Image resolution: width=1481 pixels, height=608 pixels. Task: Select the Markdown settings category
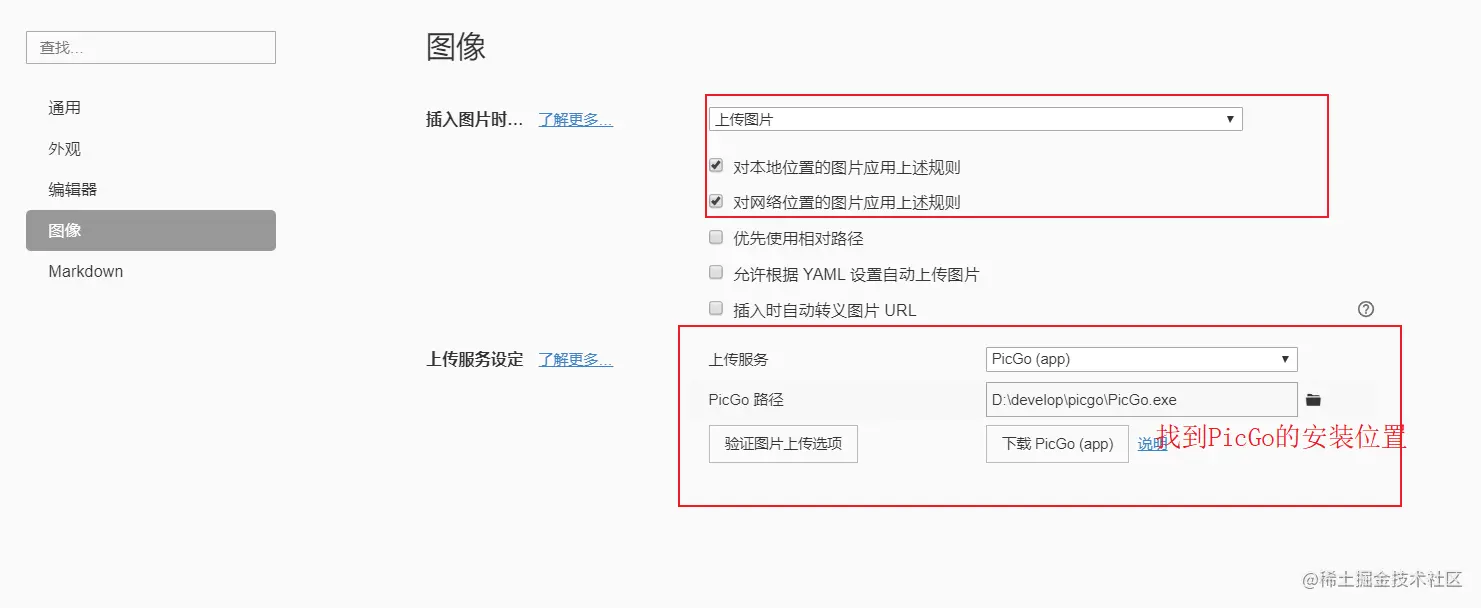point(151,271)
